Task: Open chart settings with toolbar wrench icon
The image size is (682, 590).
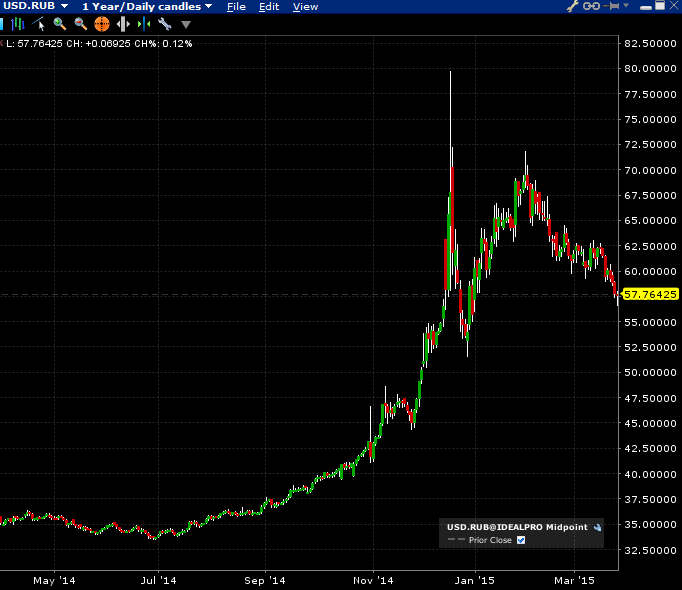Action: point(164,24)
